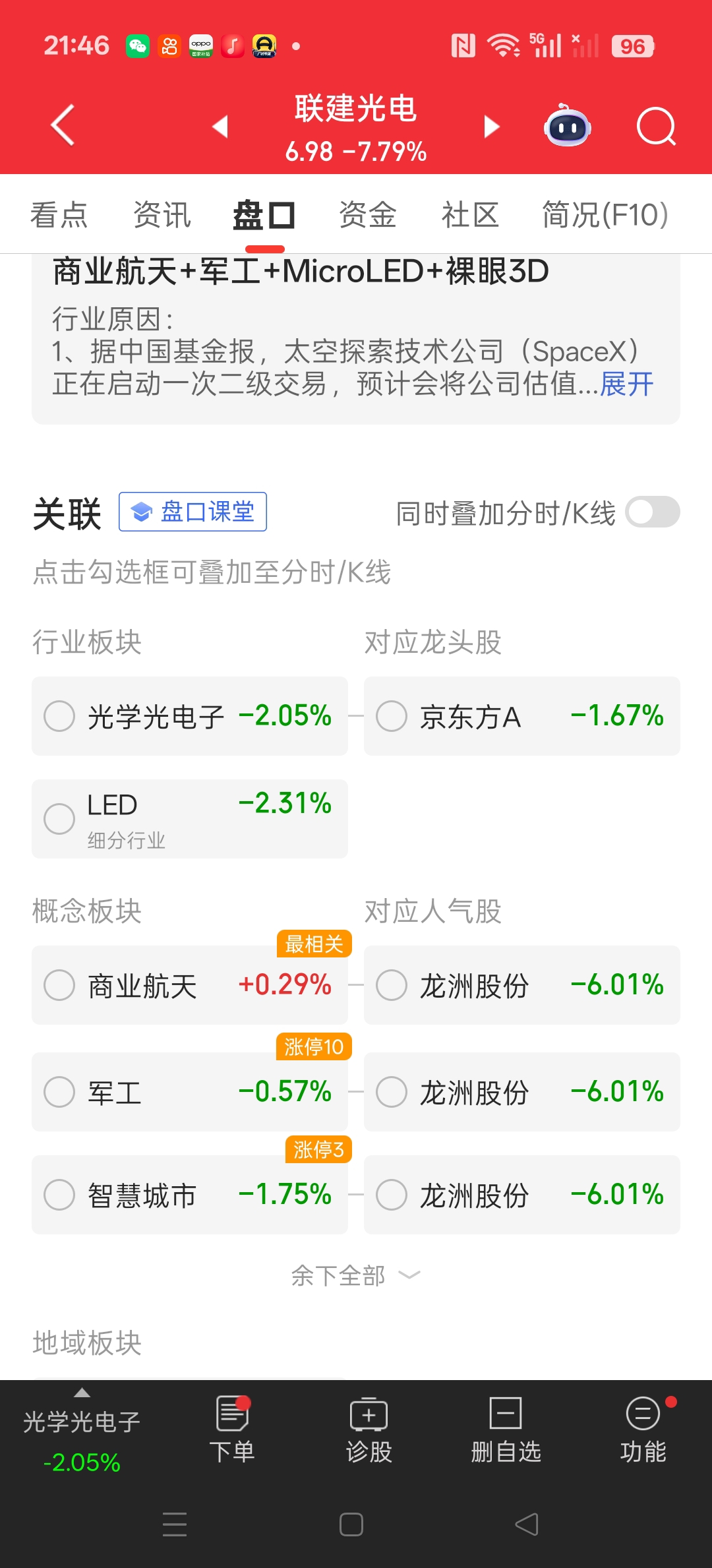Expand industry reason text via 展开
712x1568 pixels.
pos(626,384)
